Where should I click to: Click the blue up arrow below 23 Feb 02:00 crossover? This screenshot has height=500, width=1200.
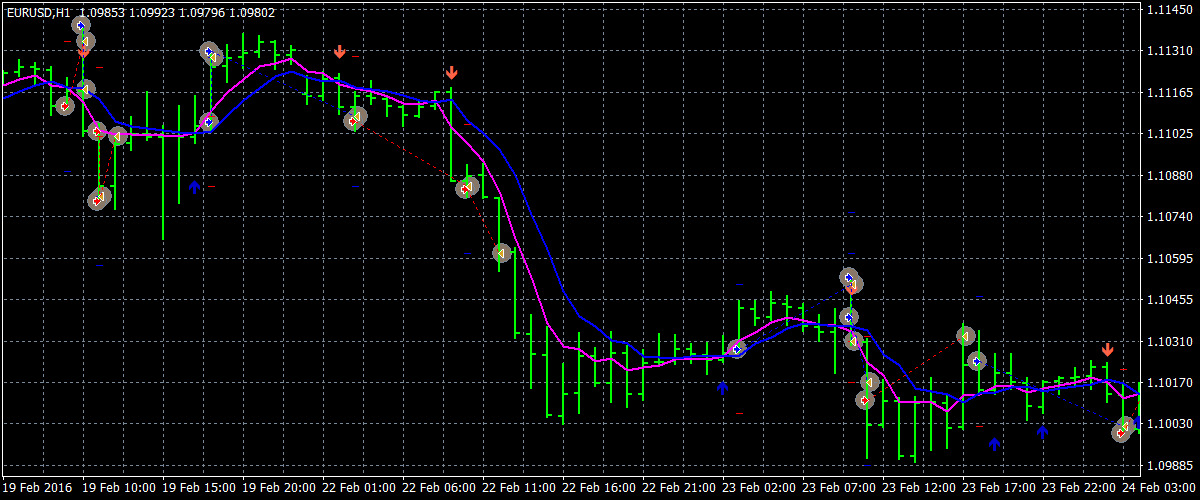click(722, 387)
